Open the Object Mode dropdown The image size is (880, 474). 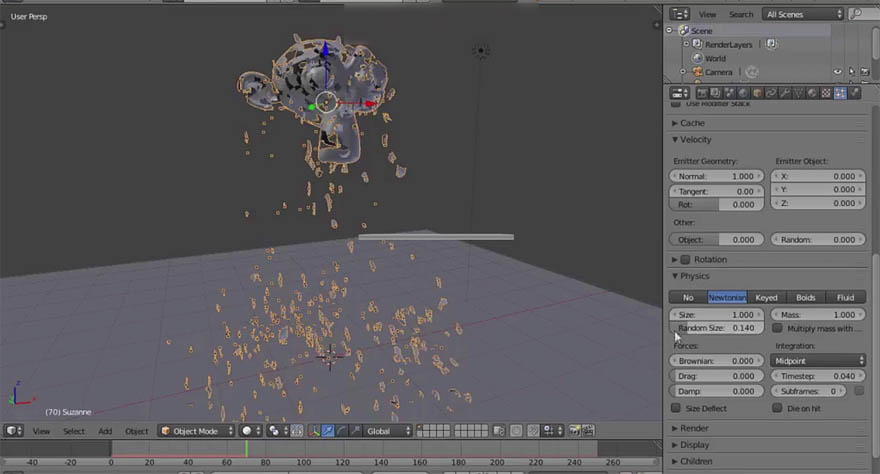tap(196, 431)
